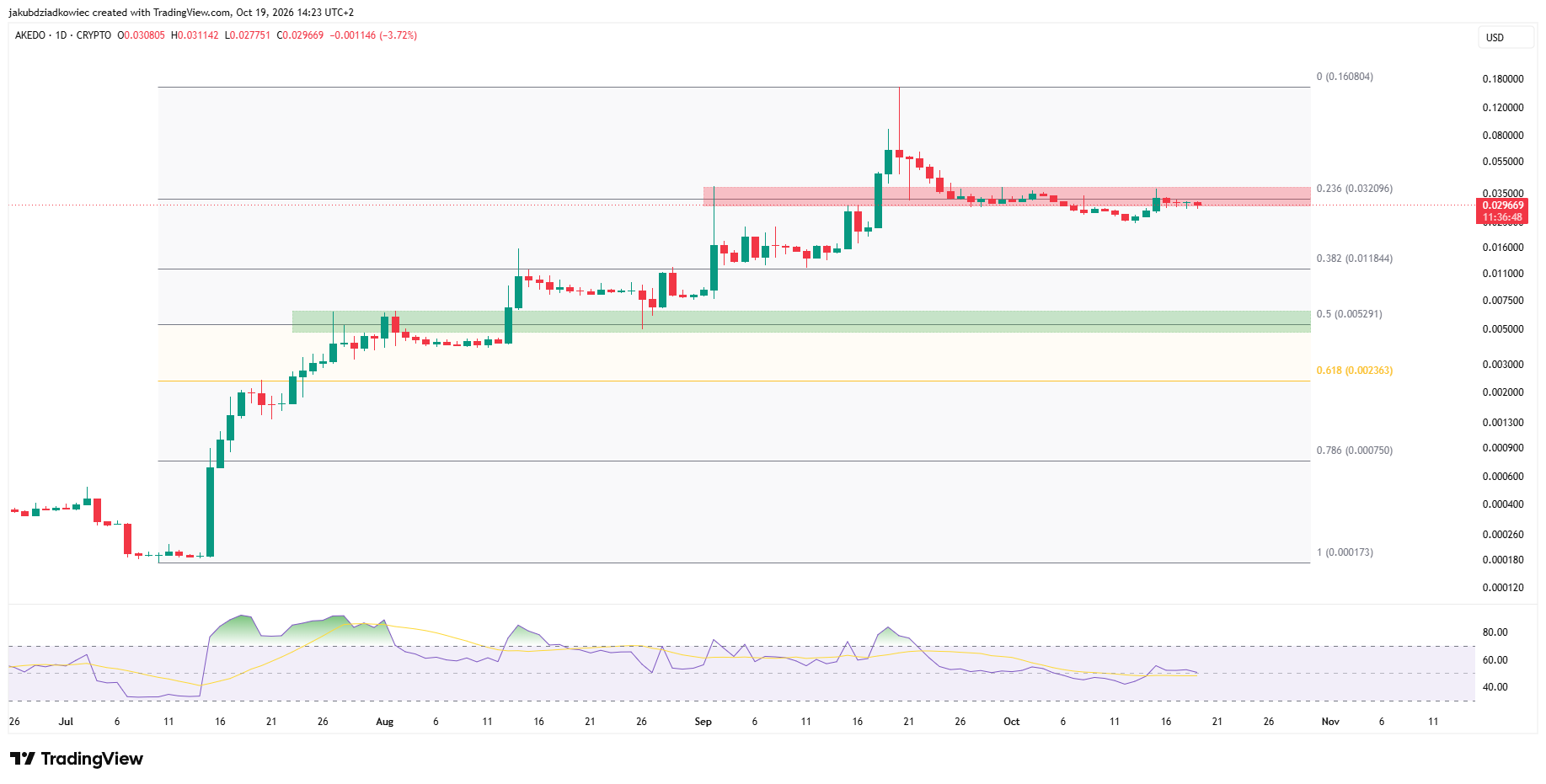Screen dimensions: 1546x784
Task: Click the high value H0.031142
Action: pyautogui.click(x=195, y=35)
